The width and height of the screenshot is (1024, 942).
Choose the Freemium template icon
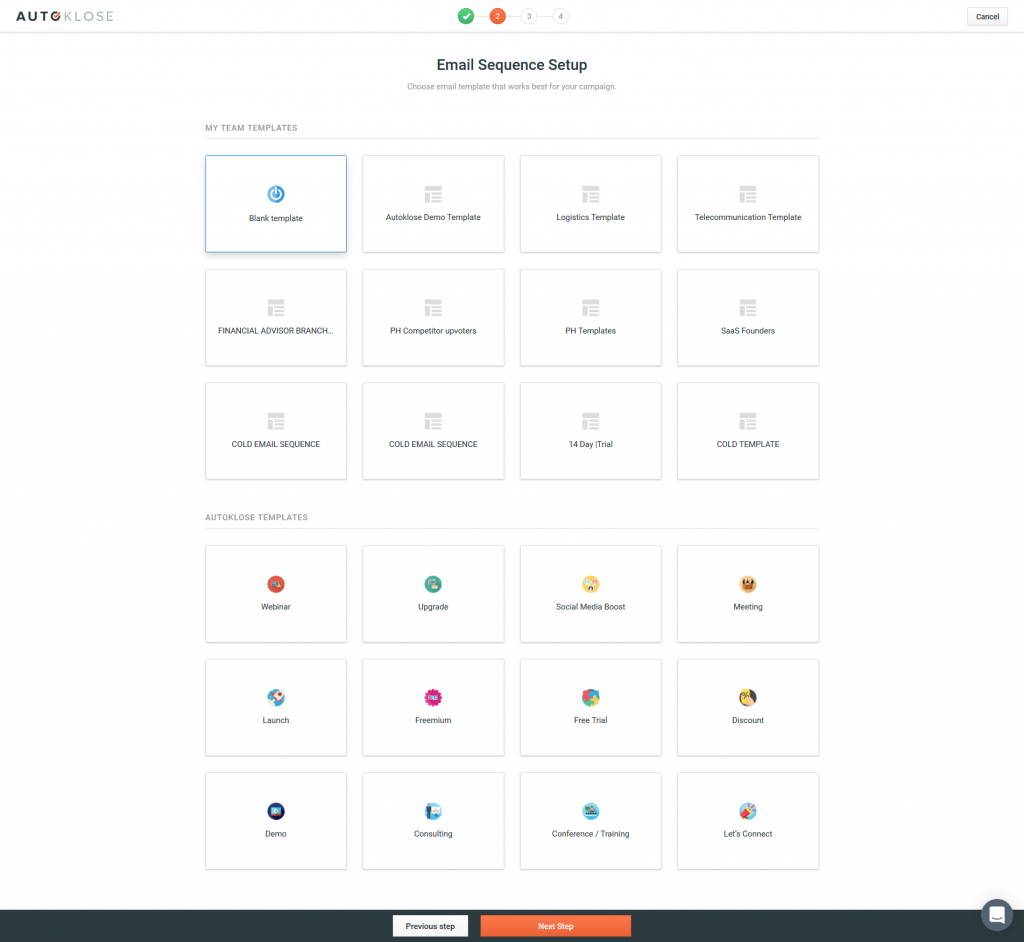pos(433,698)
